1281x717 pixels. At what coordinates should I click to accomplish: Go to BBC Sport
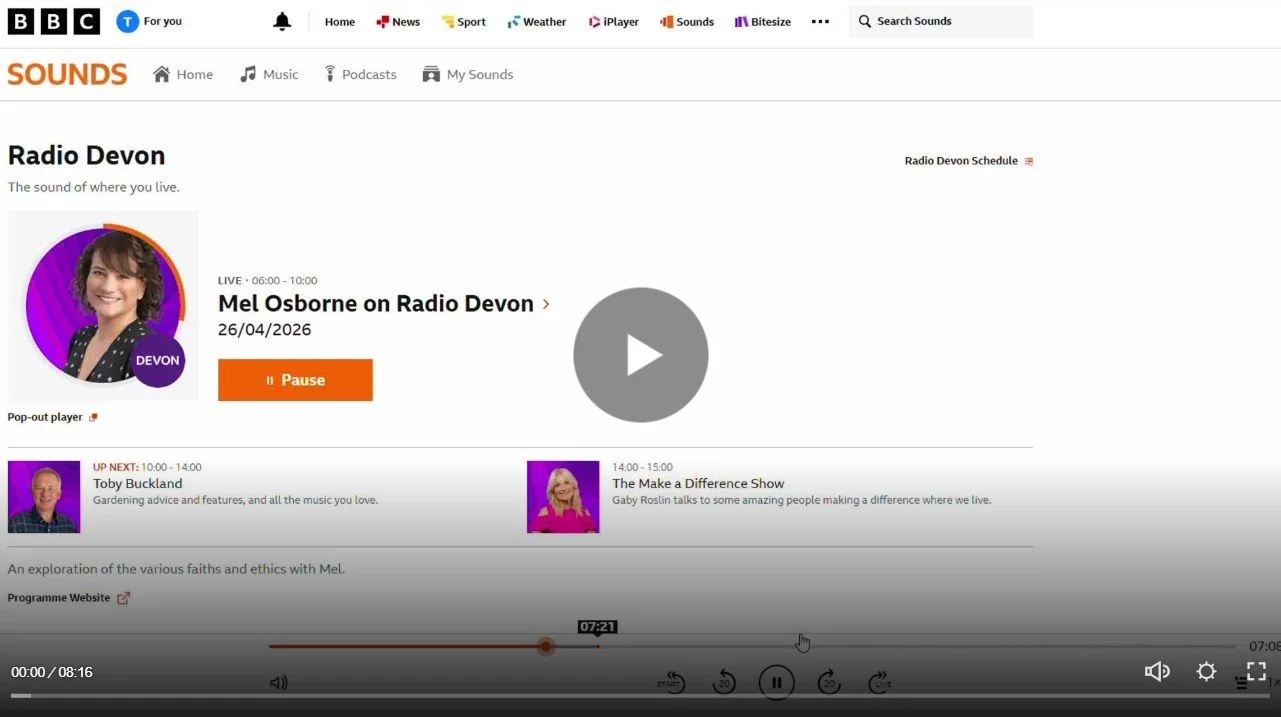464,21
